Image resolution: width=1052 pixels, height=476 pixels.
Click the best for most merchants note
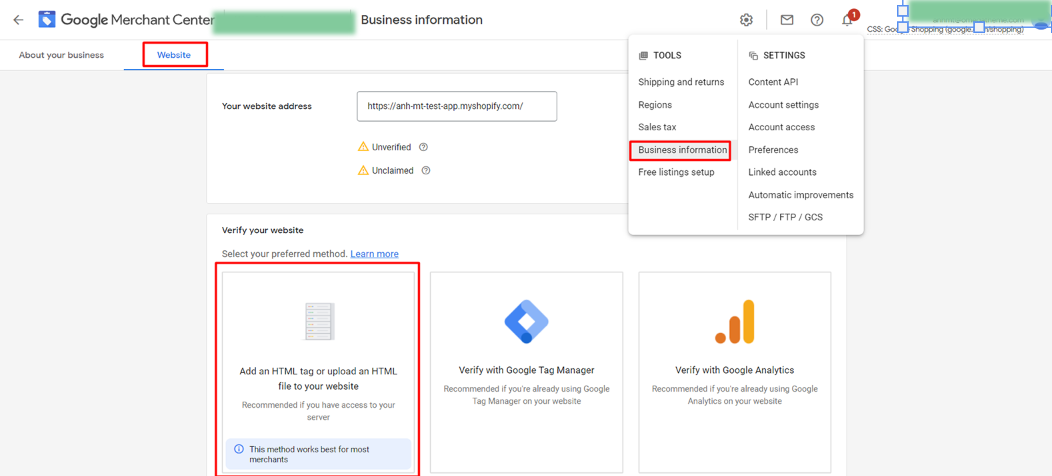[319, 454]
